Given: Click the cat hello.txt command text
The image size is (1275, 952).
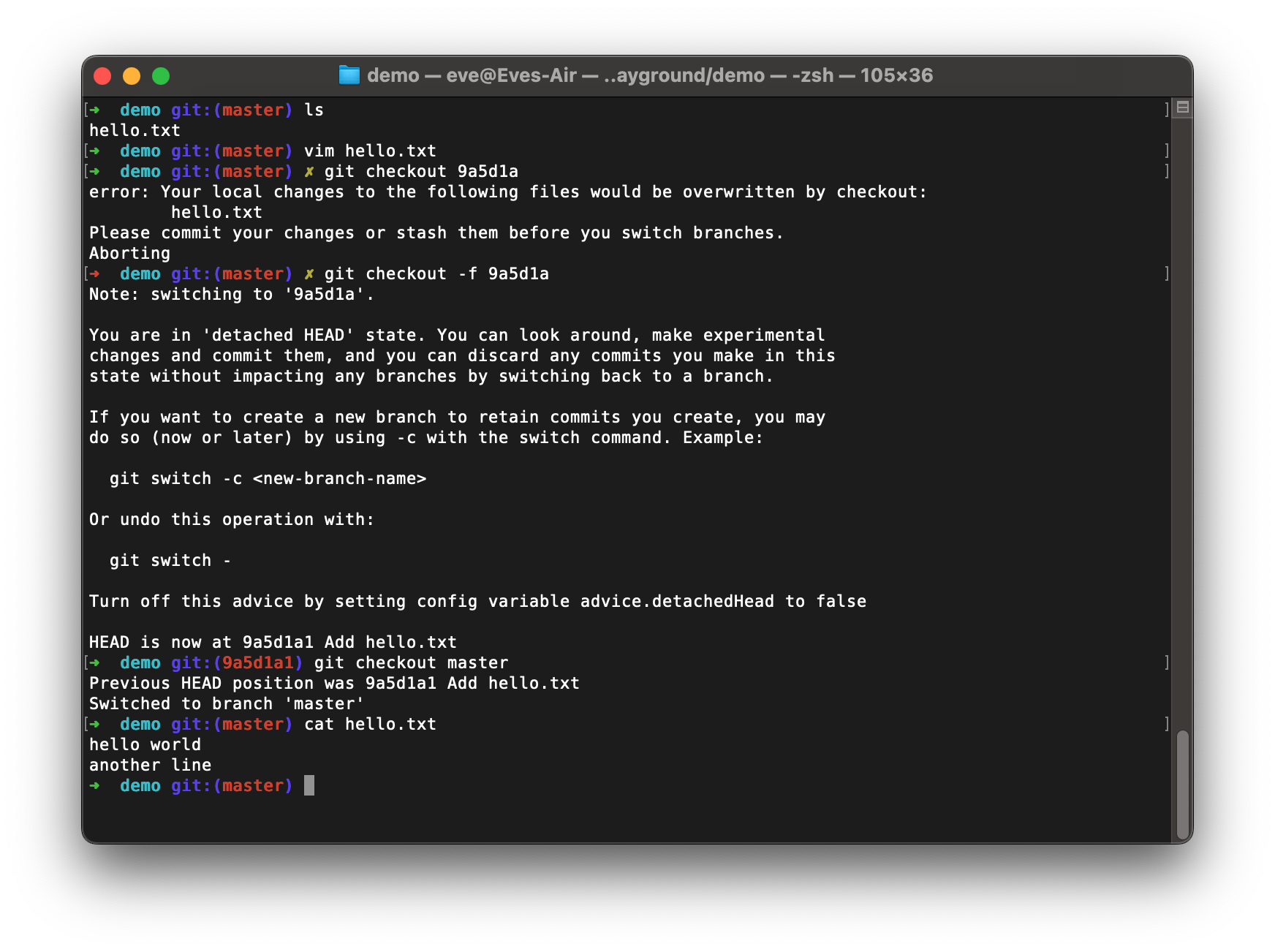Looking at the screenshot, I should click(370, 724).
